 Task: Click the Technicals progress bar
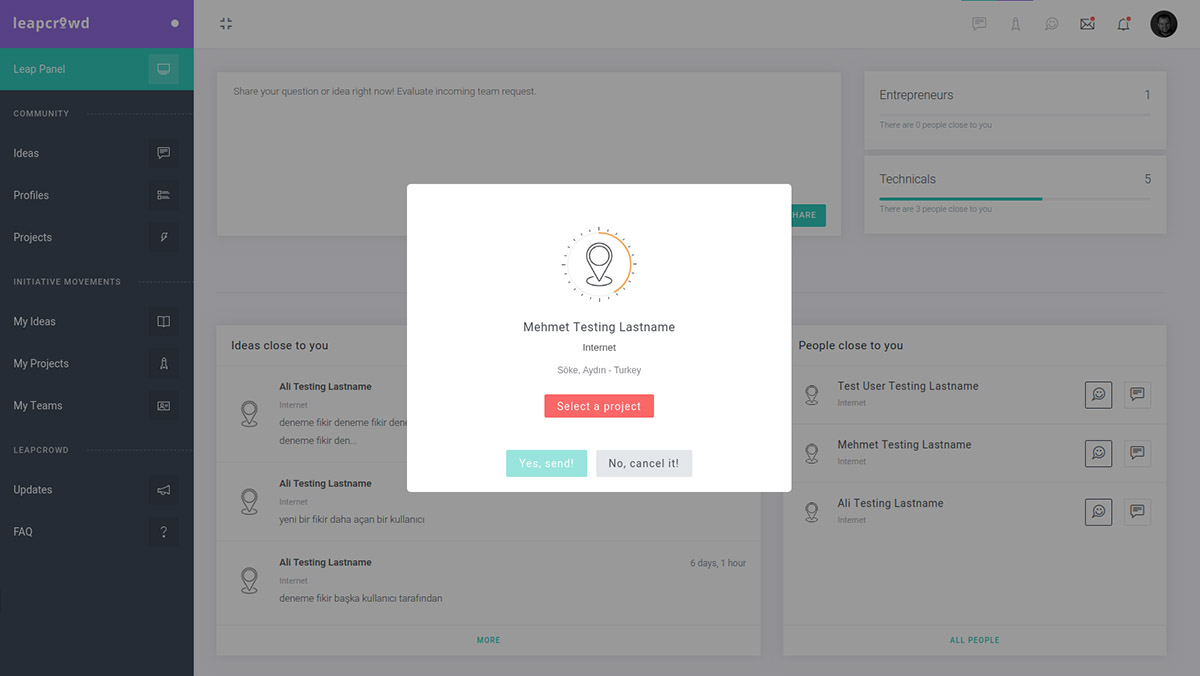click(x=1015, y=199)
